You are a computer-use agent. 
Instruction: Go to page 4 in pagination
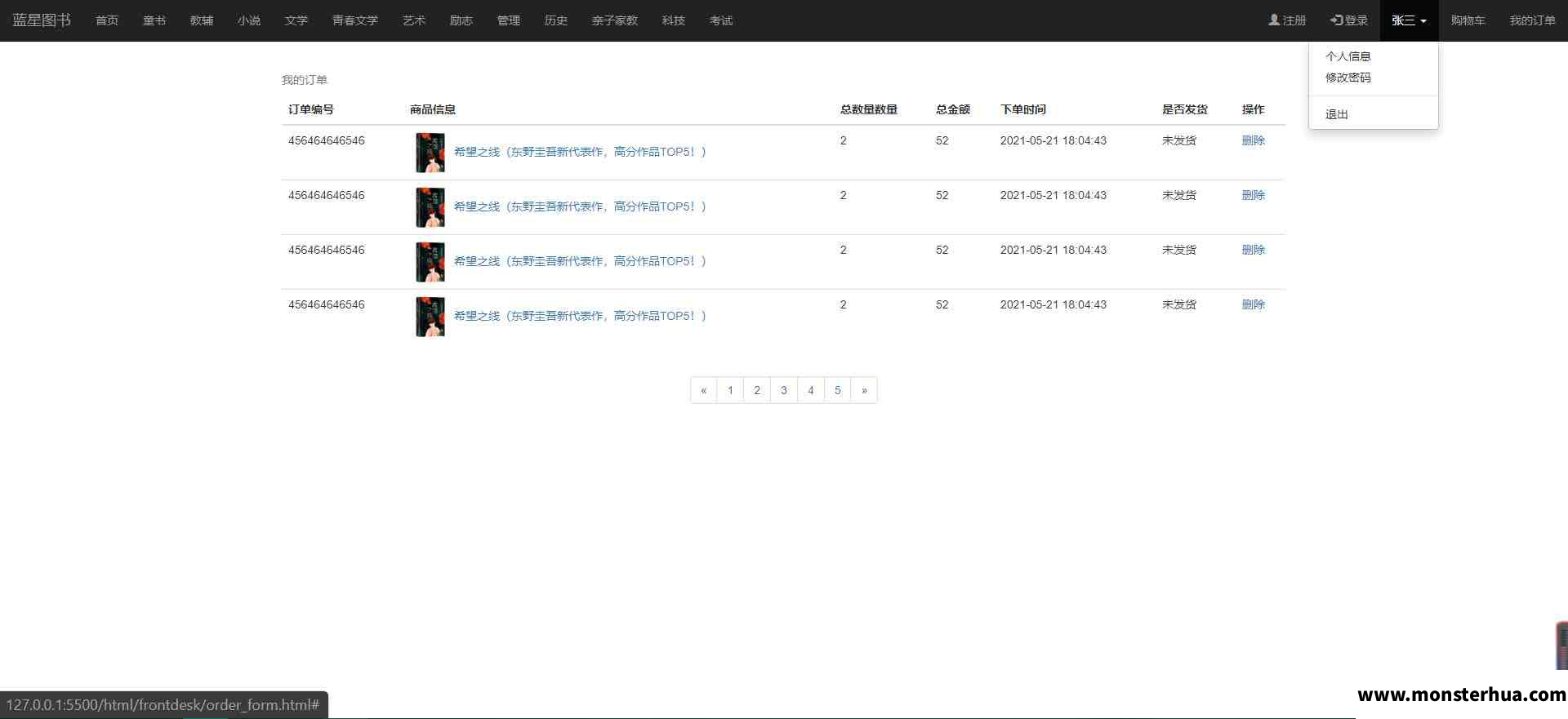[x=811, y=390]
